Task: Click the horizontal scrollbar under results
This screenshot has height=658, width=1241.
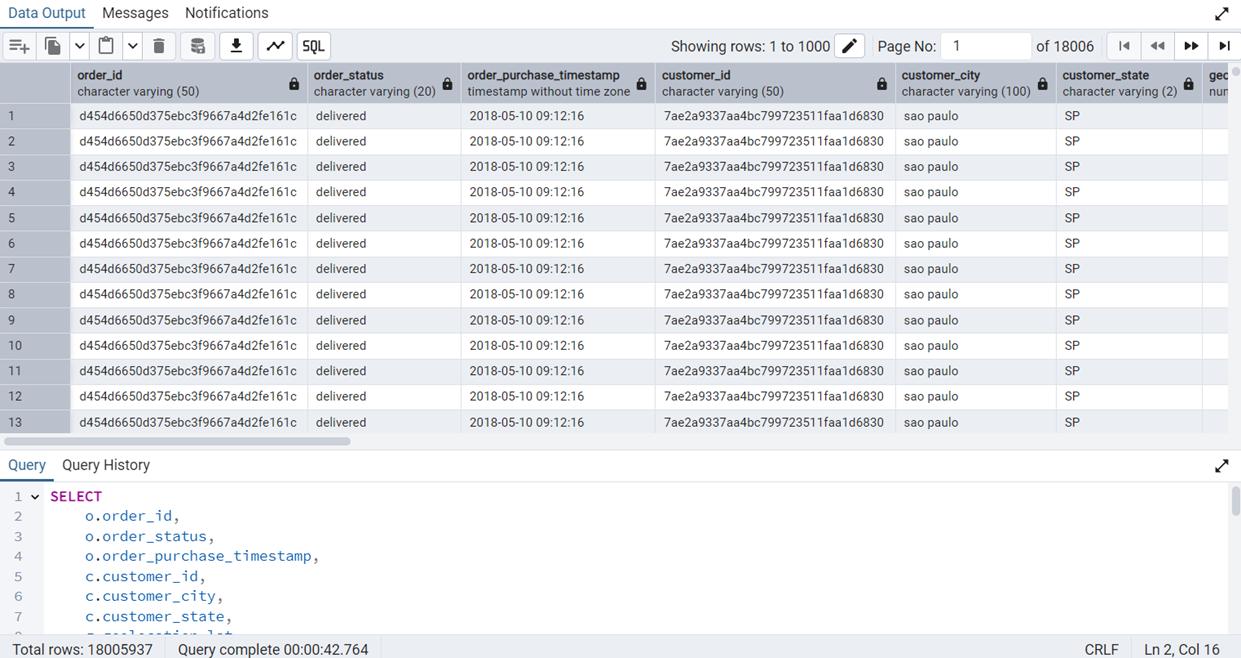Action: 178,441
